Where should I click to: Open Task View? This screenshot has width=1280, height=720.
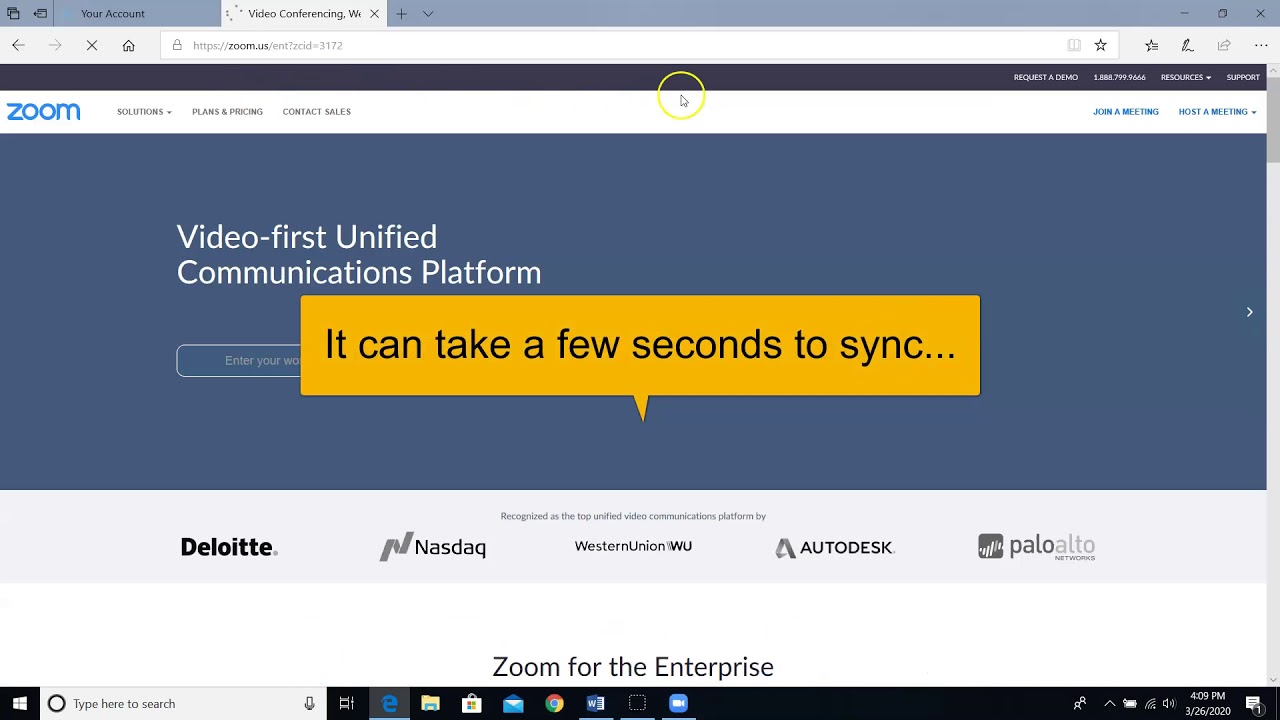point(346,704)
